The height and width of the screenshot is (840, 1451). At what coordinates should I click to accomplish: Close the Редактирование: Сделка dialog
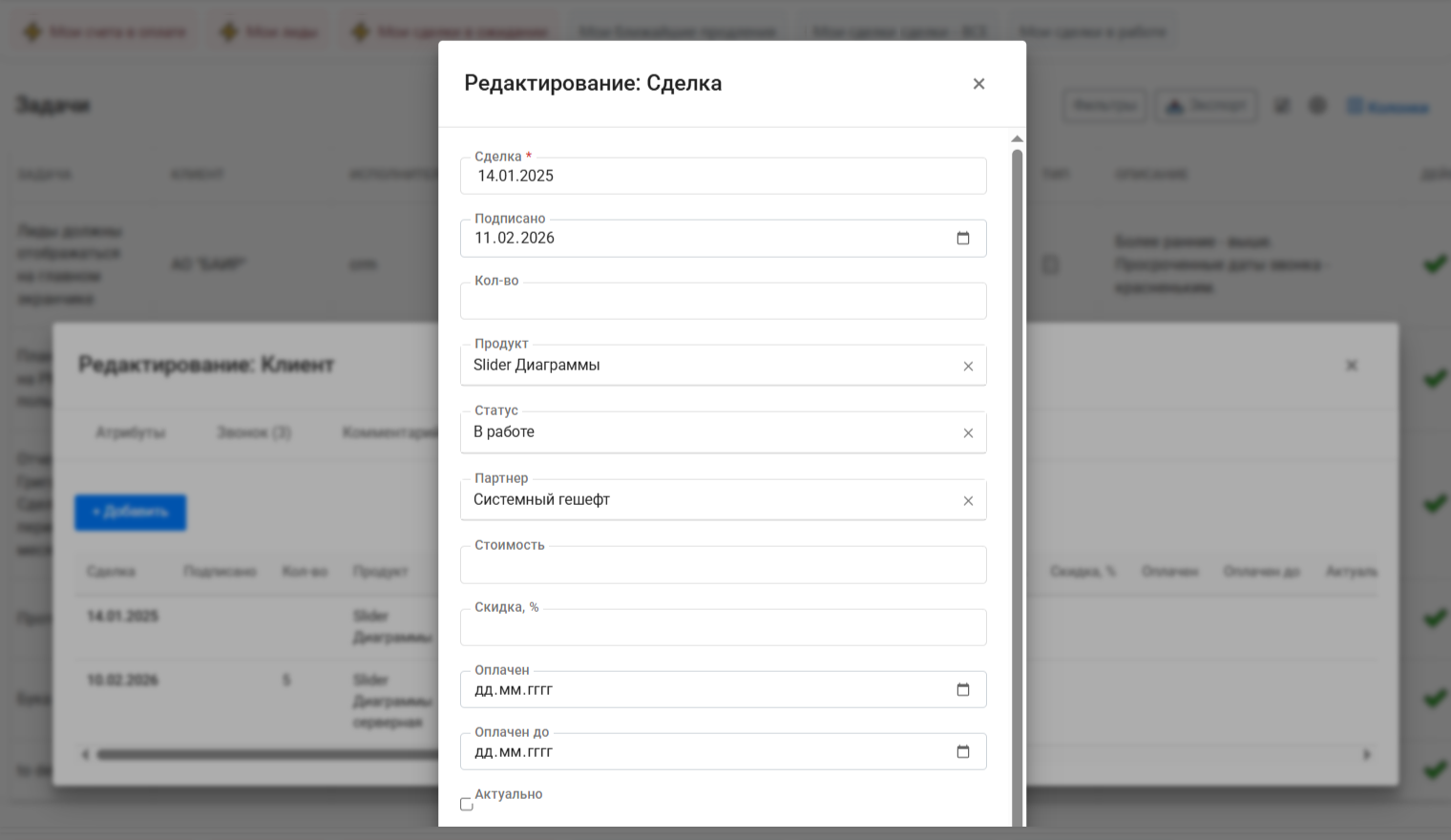point(978,84)
